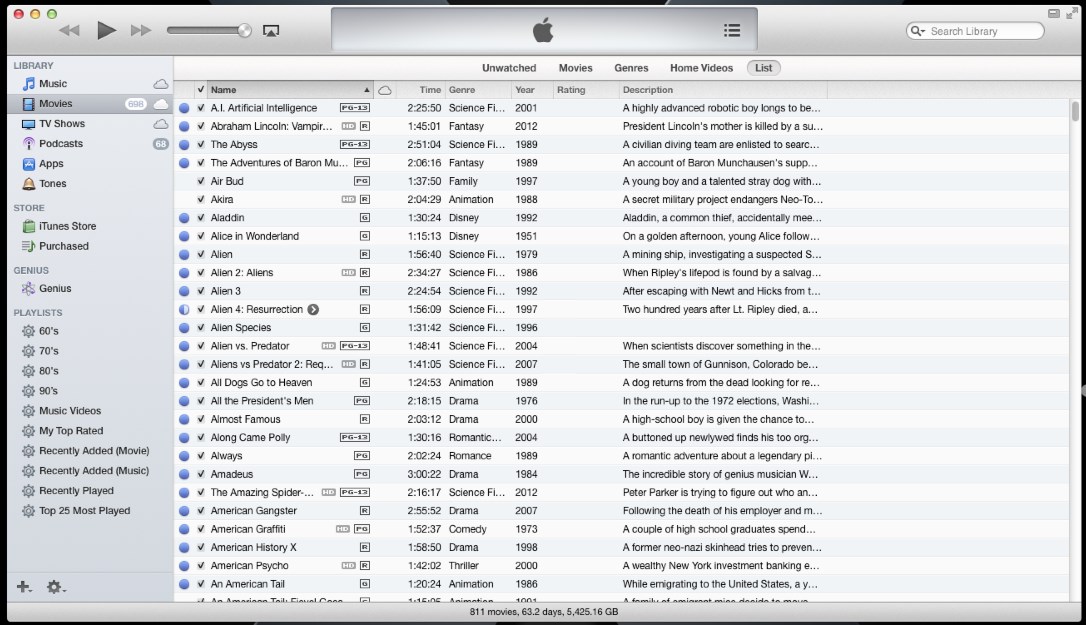The height and width of the screenshot is (625, 1086).
Task: Uncheck the American Gangster checkbox
Action: [x=201, y=511]
